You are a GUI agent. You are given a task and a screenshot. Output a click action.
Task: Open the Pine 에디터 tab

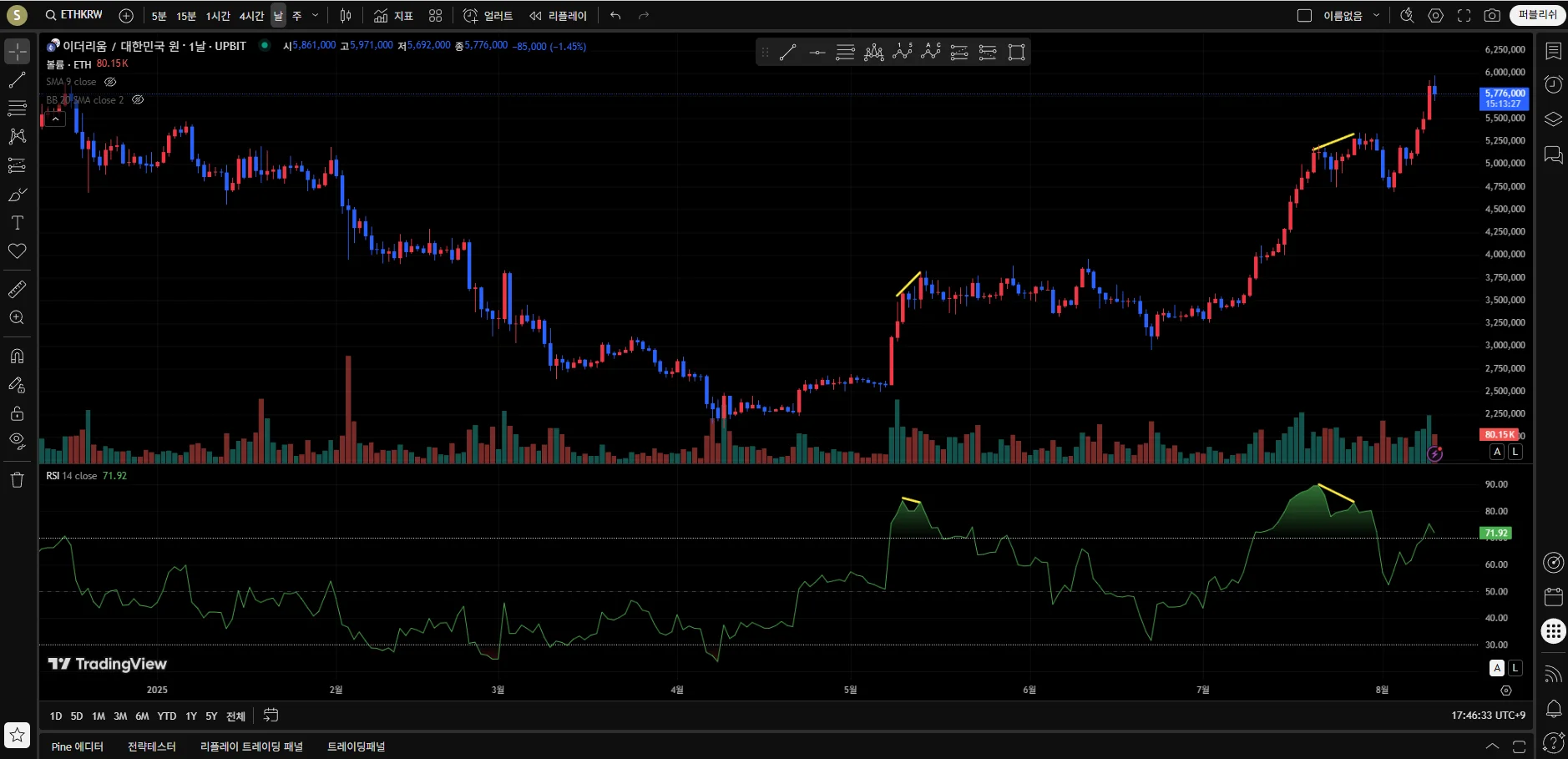pyautogui.click(x=78, y=746)
